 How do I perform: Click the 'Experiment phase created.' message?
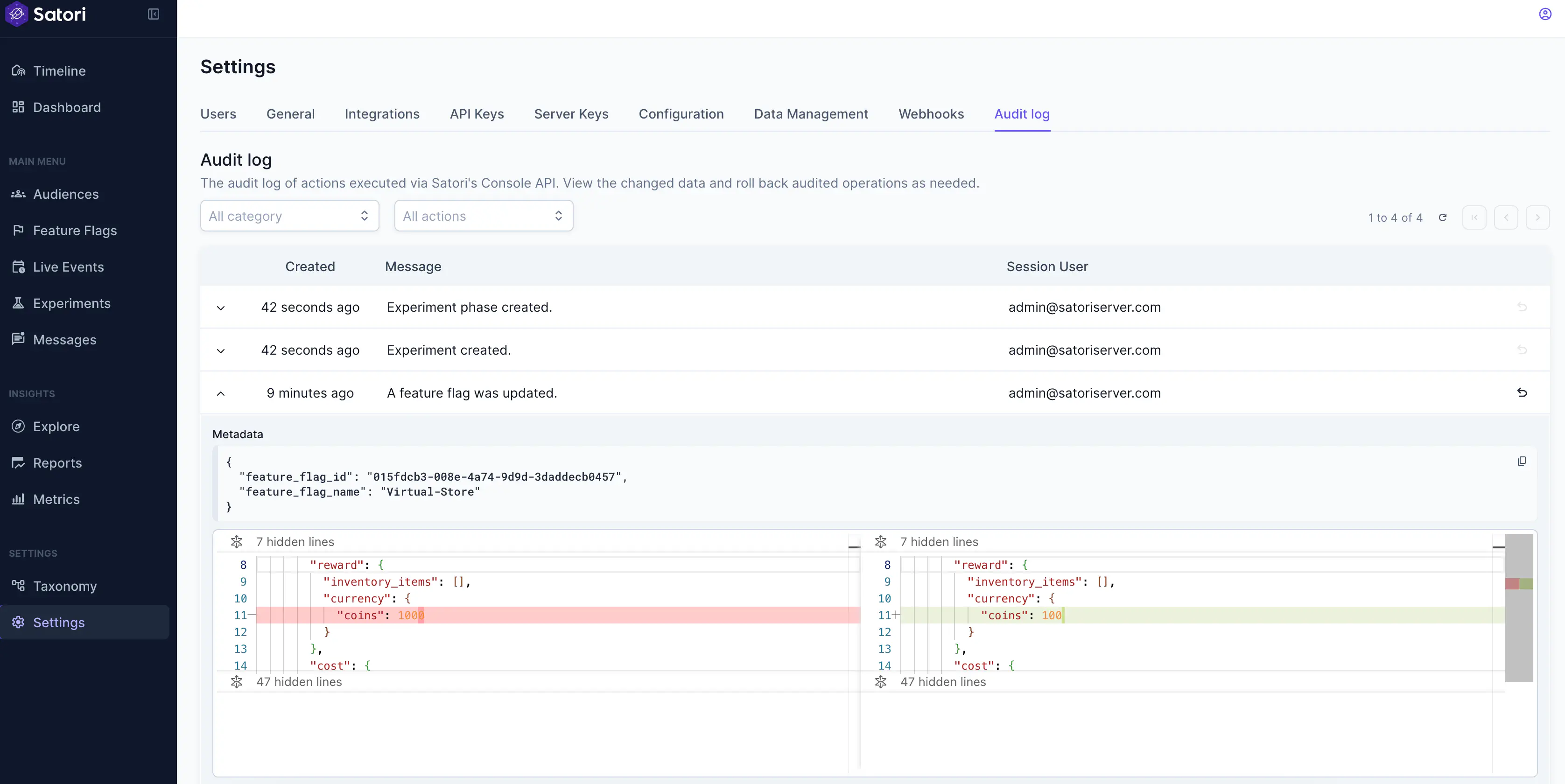(x=469, y=307)
